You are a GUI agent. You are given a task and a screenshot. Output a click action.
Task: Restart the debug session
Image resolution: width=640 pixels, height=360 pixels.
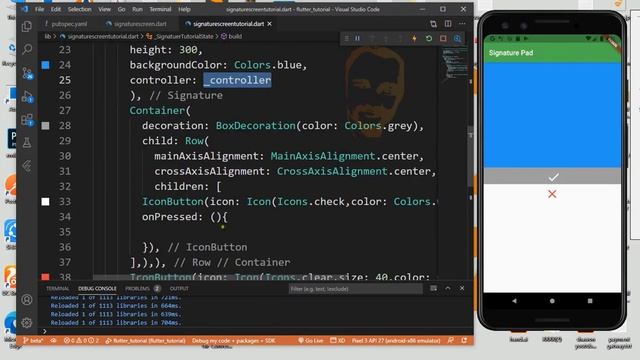(x=429, y=38)
